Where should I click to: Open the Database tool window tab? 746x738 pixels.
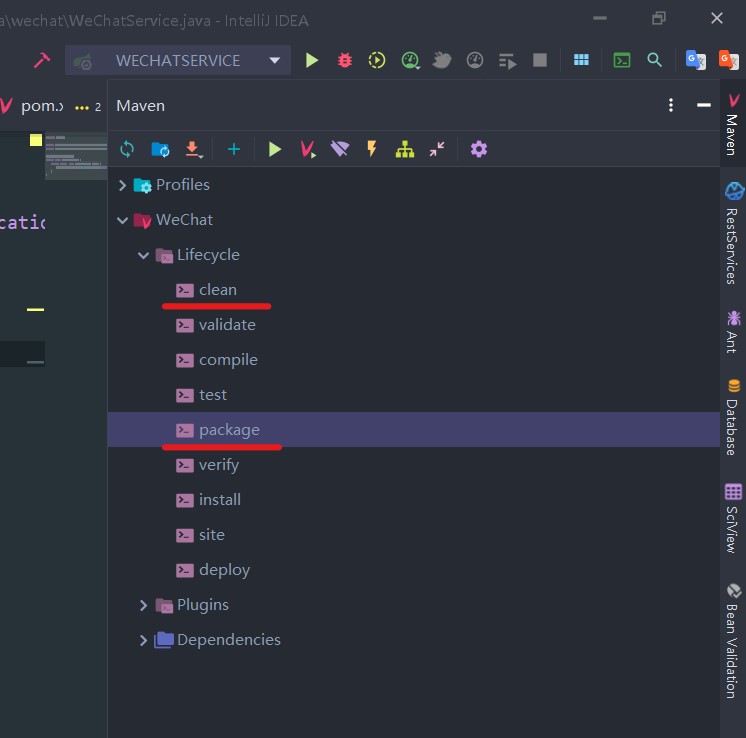(733, 418)
